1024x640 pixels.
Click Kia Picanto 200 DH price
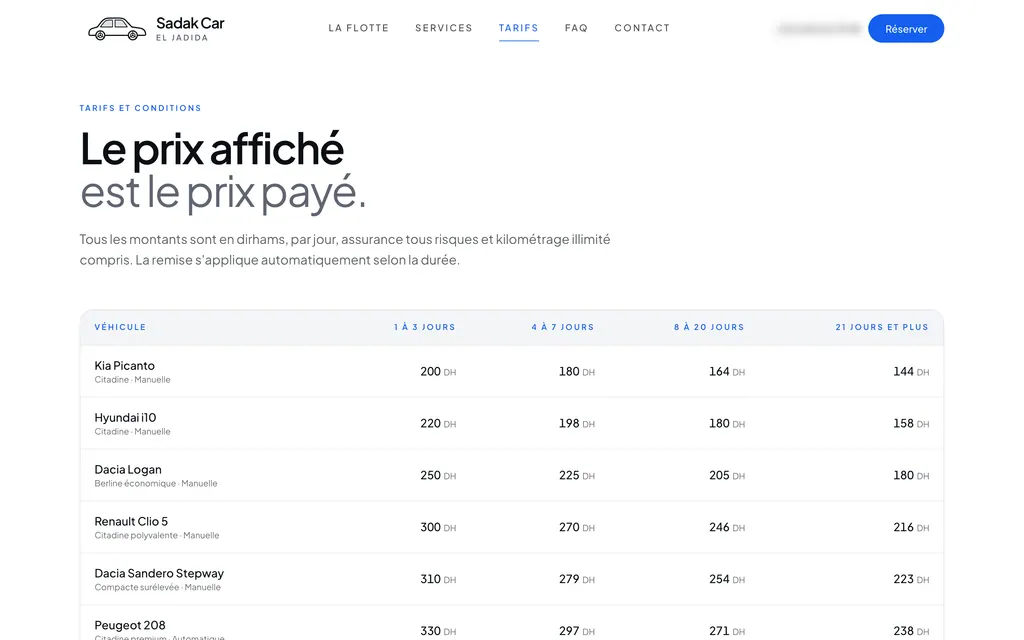pyautogui.click(x=438, y=372)
